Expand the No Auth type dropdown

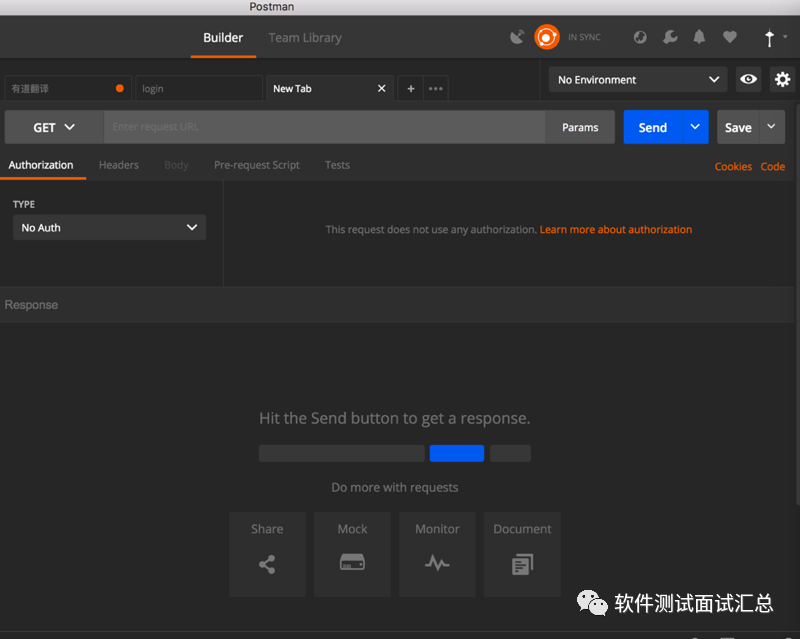109,227
